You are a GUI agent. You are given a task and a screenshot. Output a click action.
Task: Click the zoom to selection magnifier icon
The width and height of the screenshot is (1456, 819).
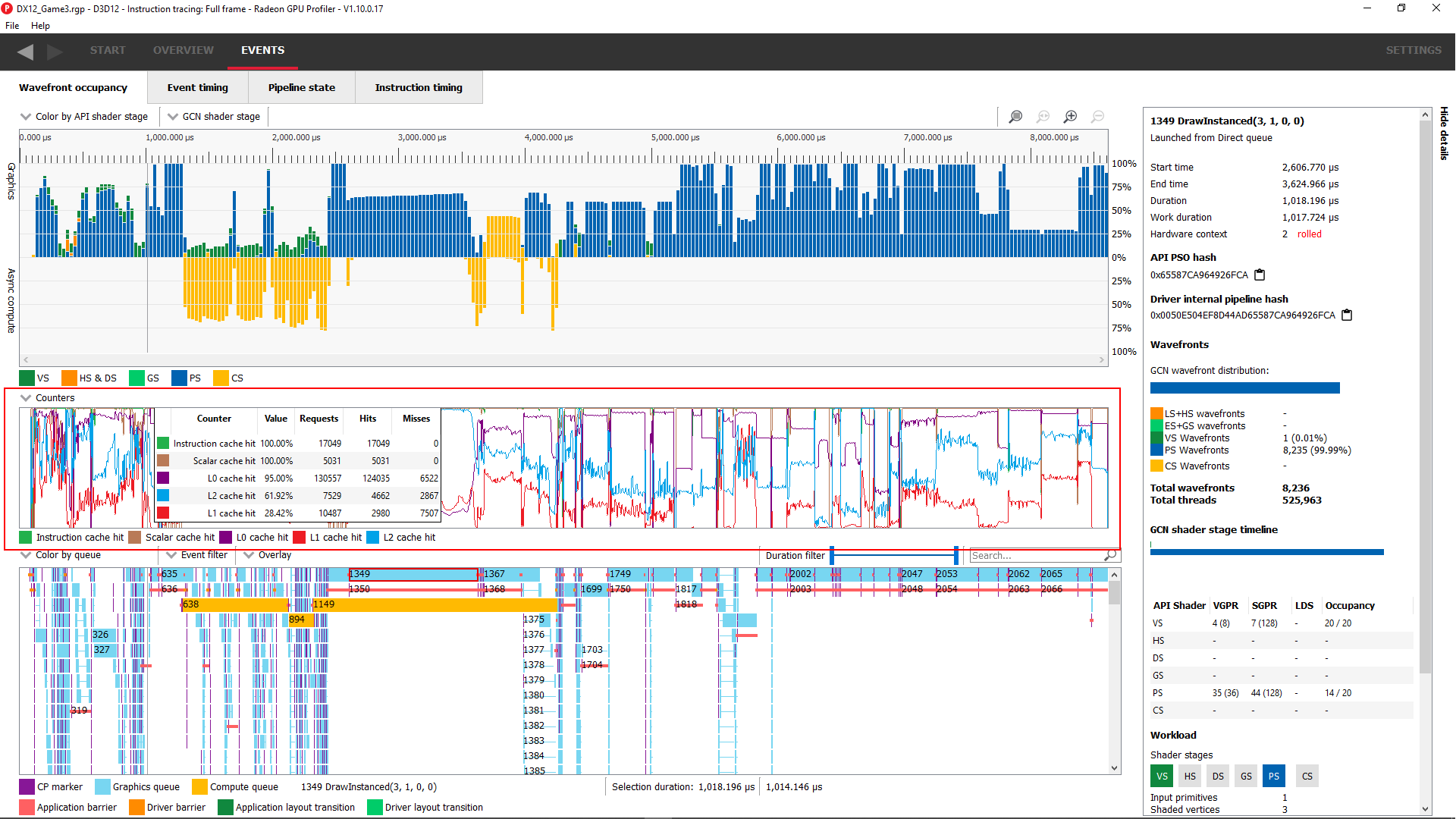coord(1015,117)
